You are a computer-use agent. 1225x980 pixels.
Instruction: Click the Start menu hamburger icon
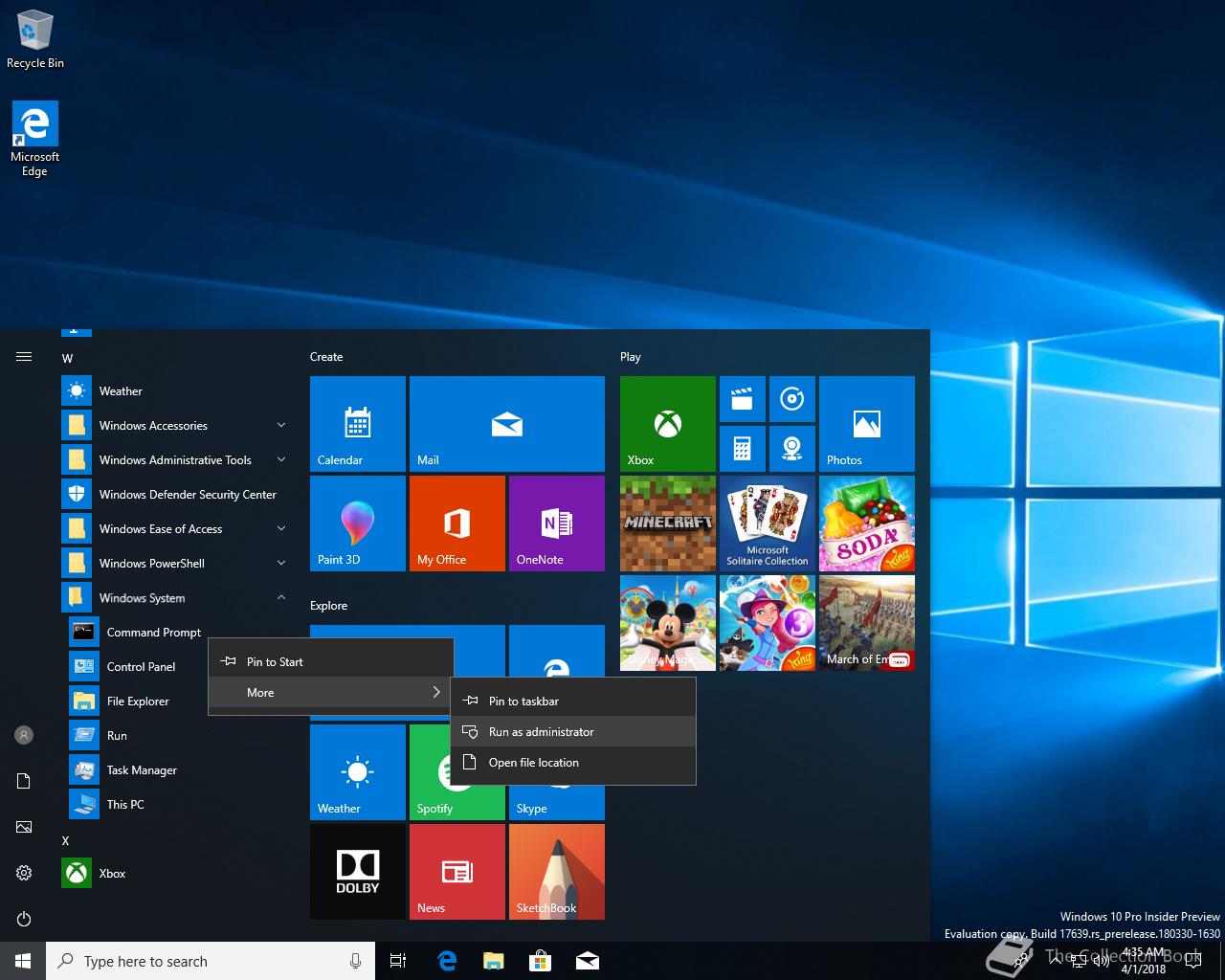coord(24,357)
